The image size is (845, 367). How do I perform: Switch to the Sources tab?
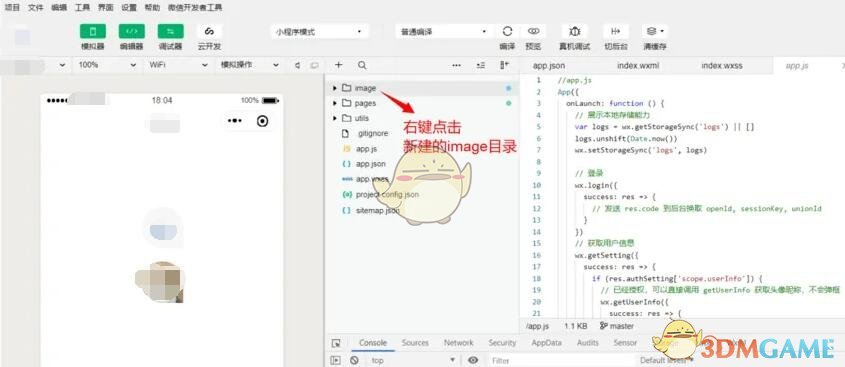click(x=415, y=343)
